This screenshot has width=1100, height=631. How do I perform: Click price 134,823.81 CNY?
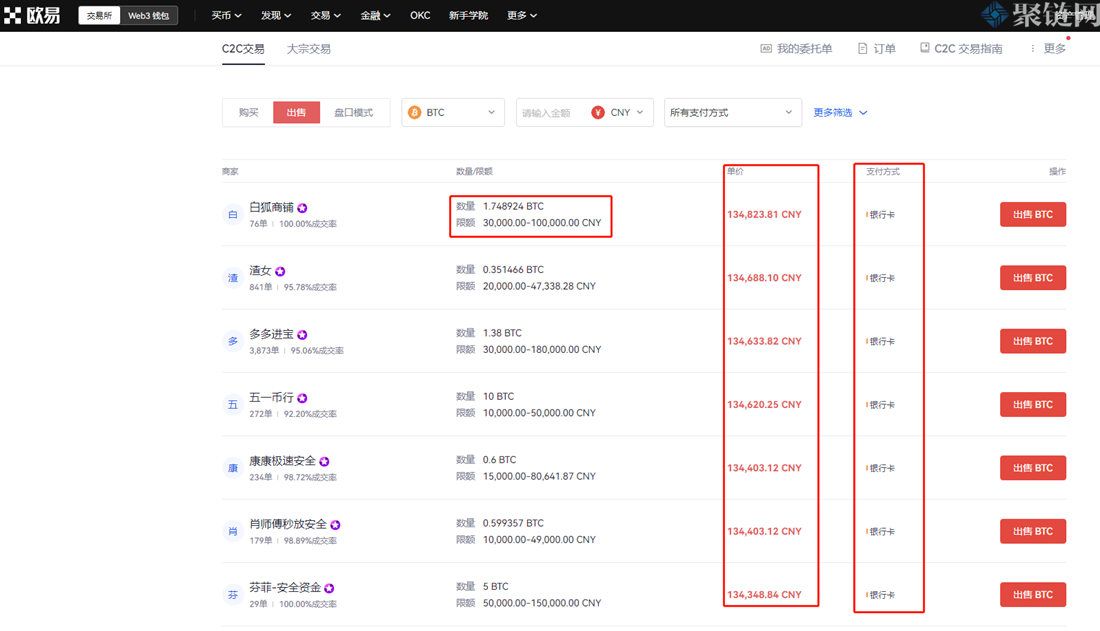click(764, 215)
